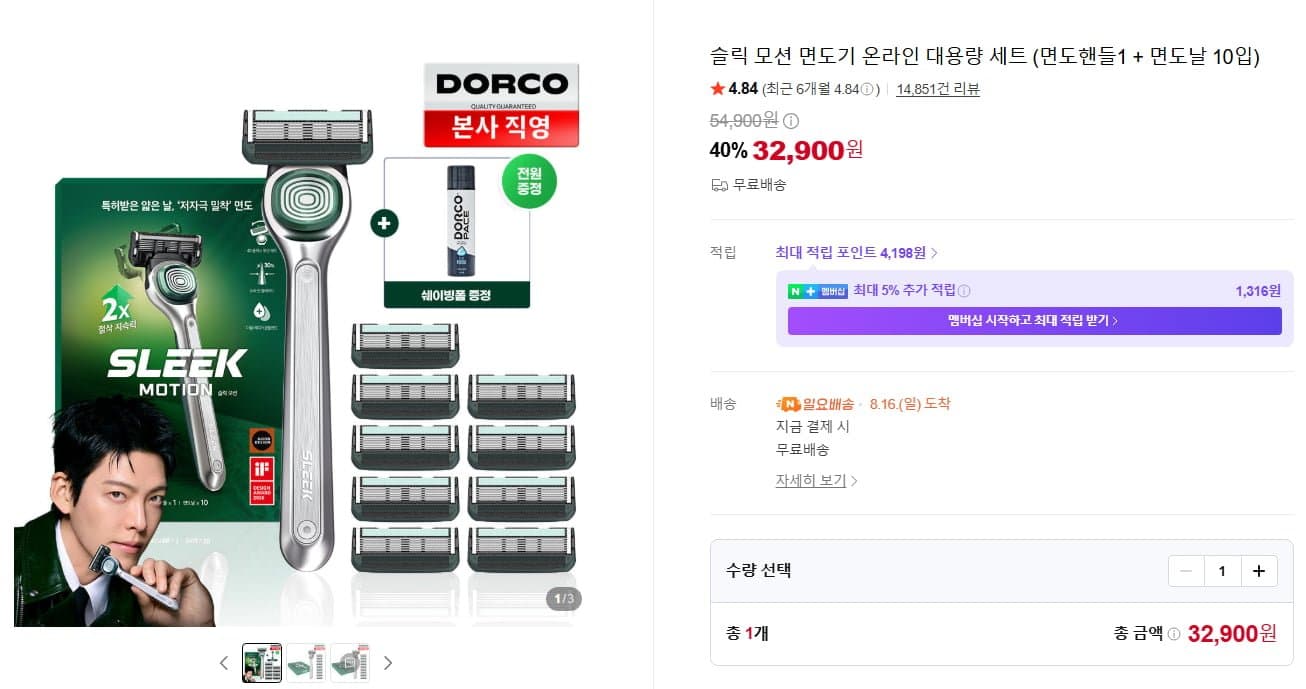The image size is (1306, 689).
Task: Decrease quantity with the minus button
Action: tap(1187, 571)
